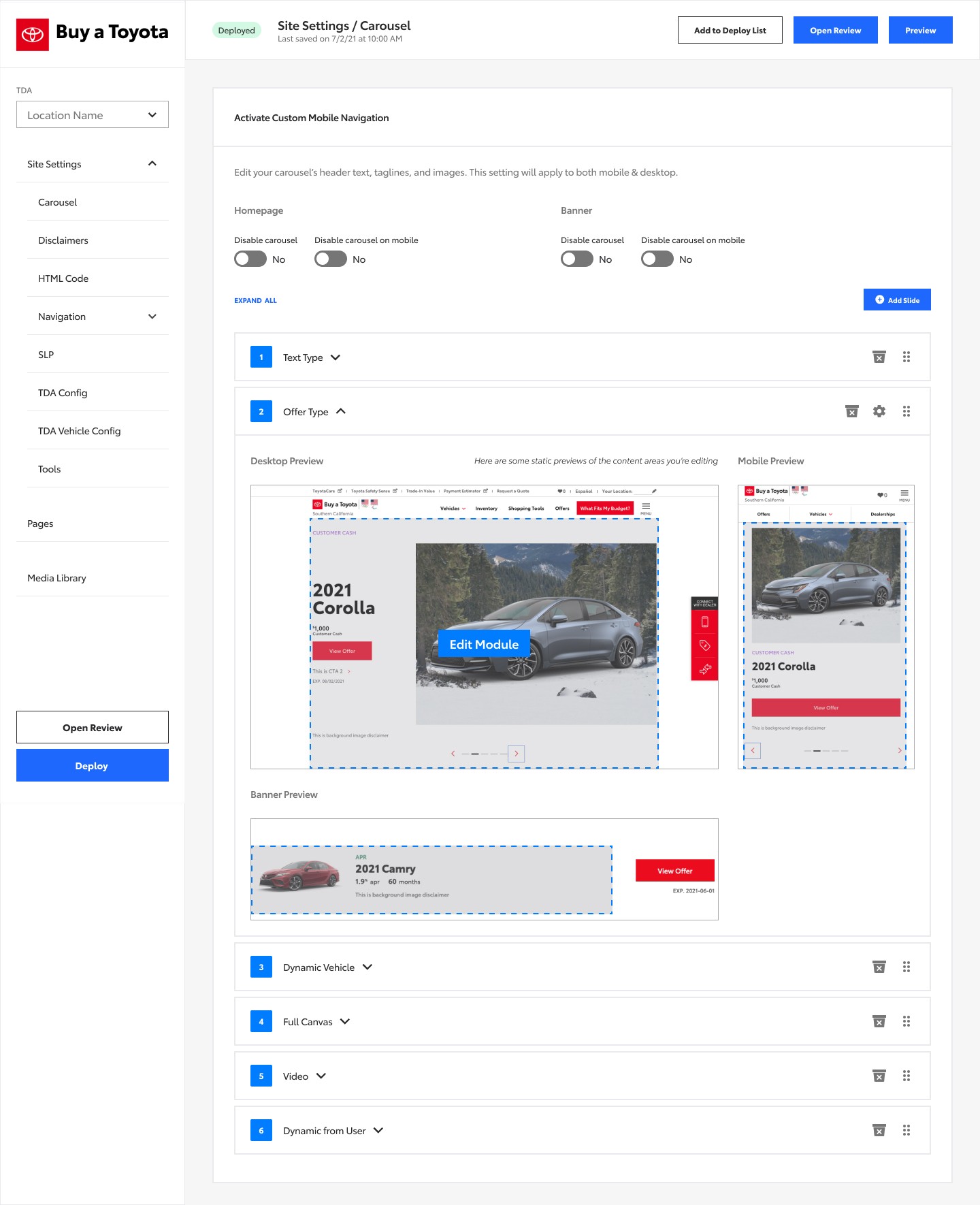Toggle Homepage Disable carousel on mobile switch
980x1205 pixels.
tap(331, 259)
